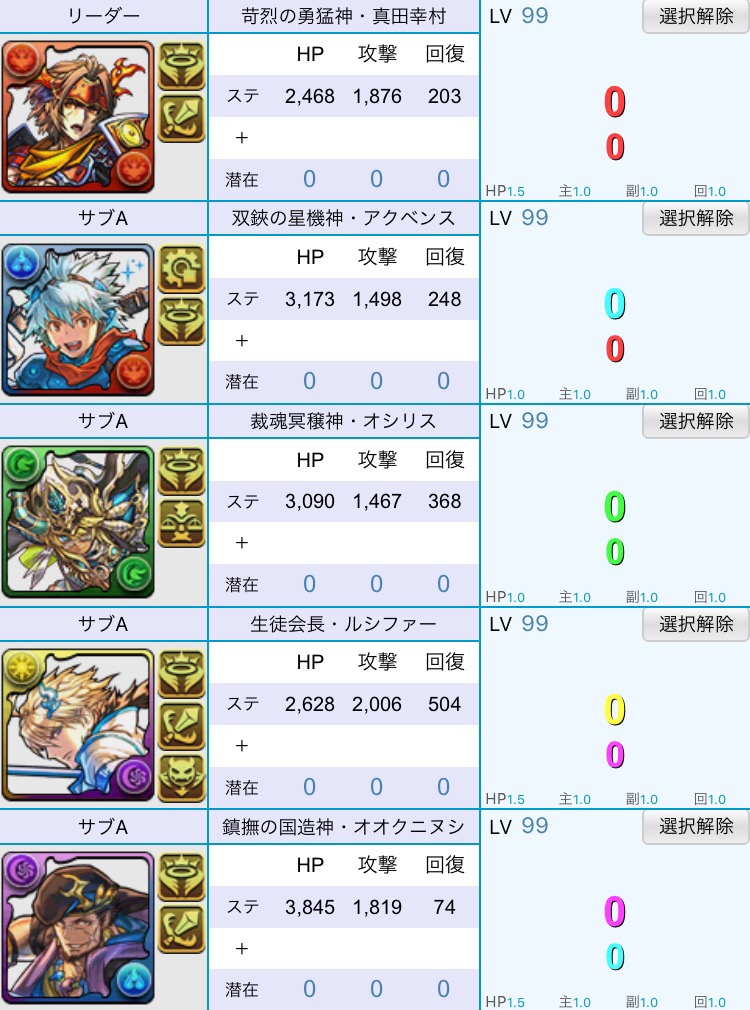Tap the devil-face awakening icon beside Lucifer

click(182, 778)
